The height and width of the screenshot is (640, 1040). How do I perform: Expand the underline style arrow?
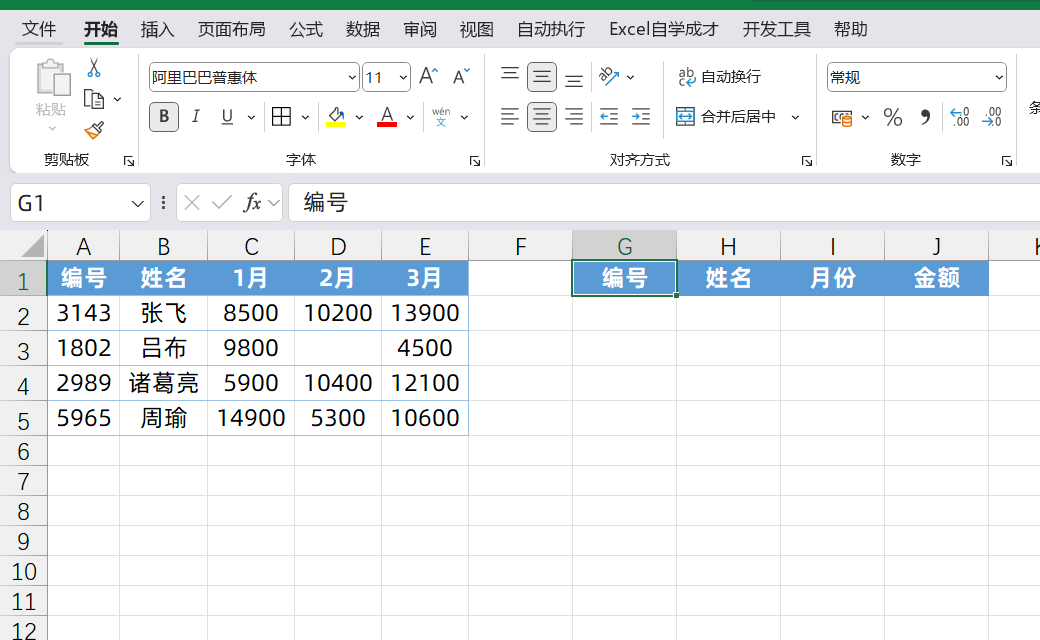pyautogui.click(x=251, y=117)
